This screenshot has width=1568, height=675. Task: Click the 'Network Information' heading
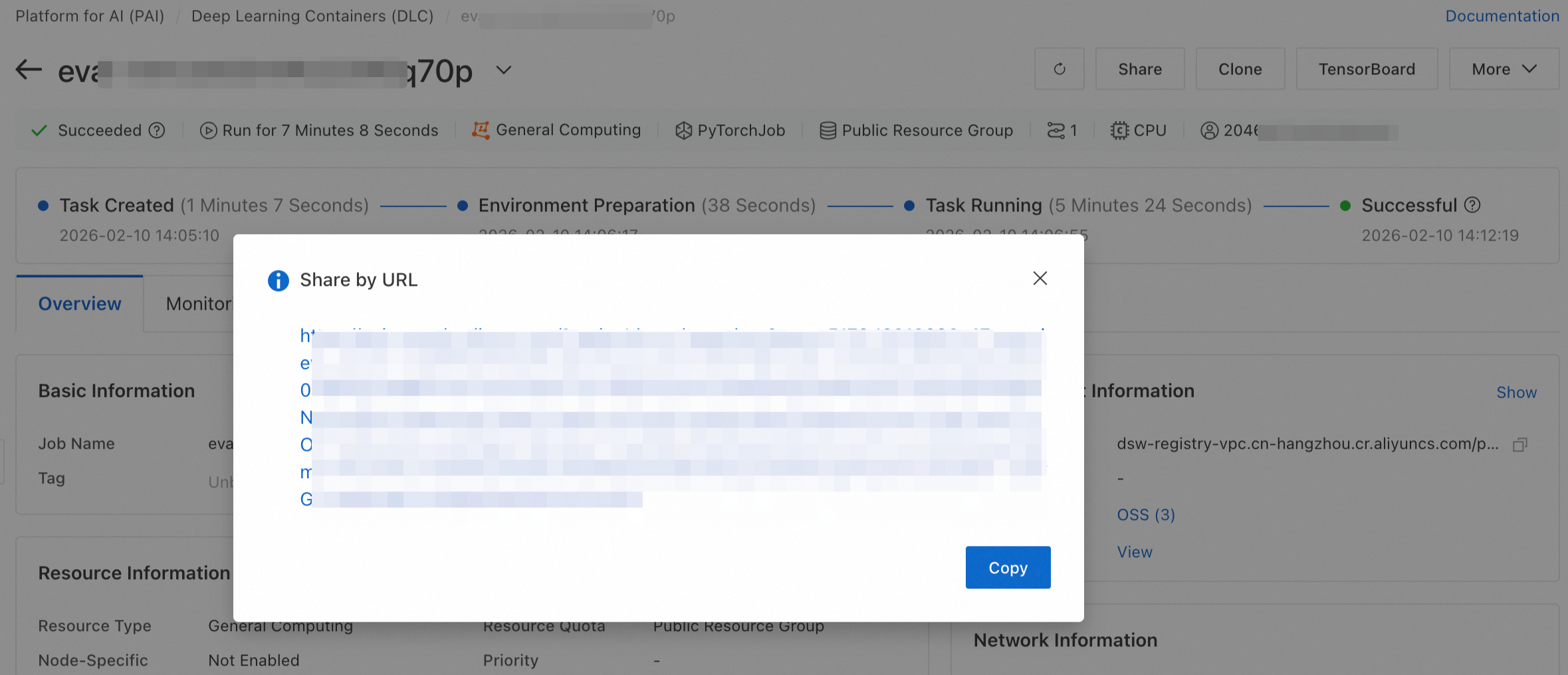click(x=1065, y=640)
